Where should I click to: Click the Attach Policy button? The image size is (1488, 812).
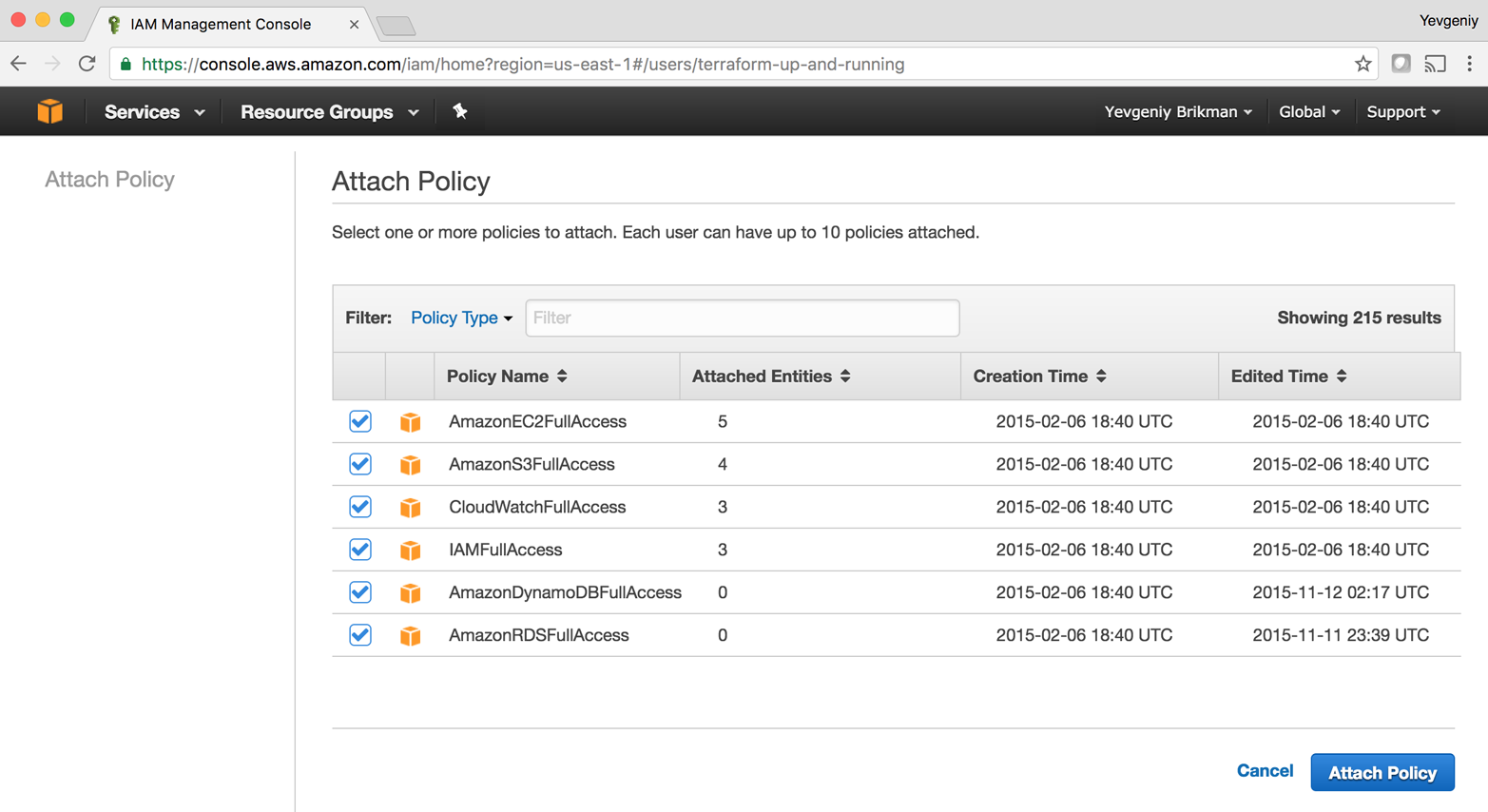tap(1382, 771)
